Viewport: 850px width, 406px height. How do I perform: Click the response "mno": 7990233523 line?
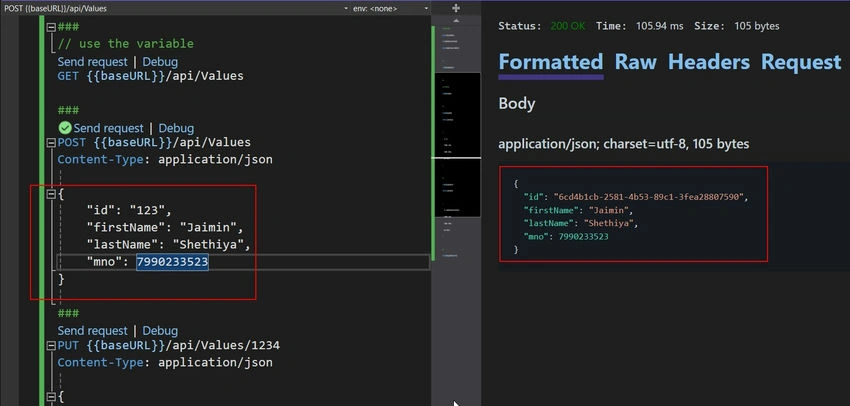566,236
